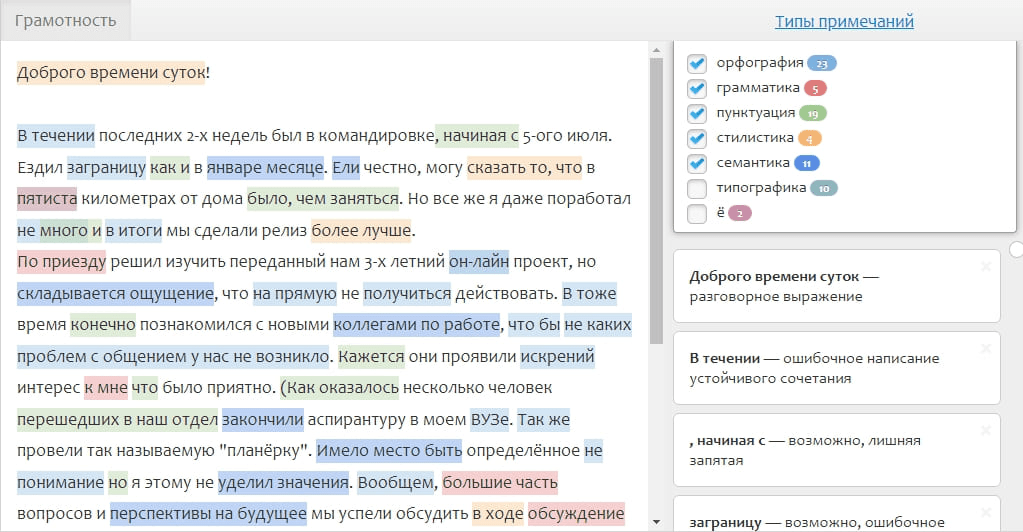
Task: Click highlighted word "Вообщем"
Action: pyautogui.click(x=395, y=482)
